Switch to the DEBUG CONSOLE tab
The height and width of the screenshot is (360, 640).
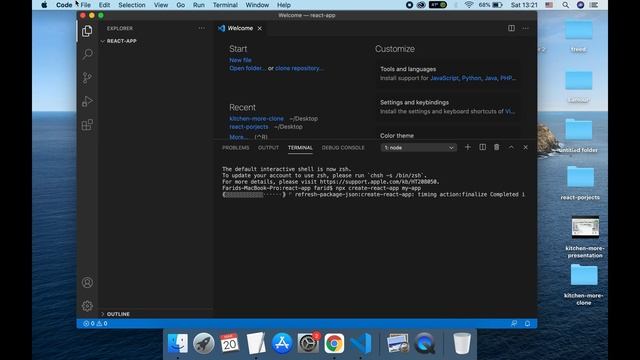point(343,147)
